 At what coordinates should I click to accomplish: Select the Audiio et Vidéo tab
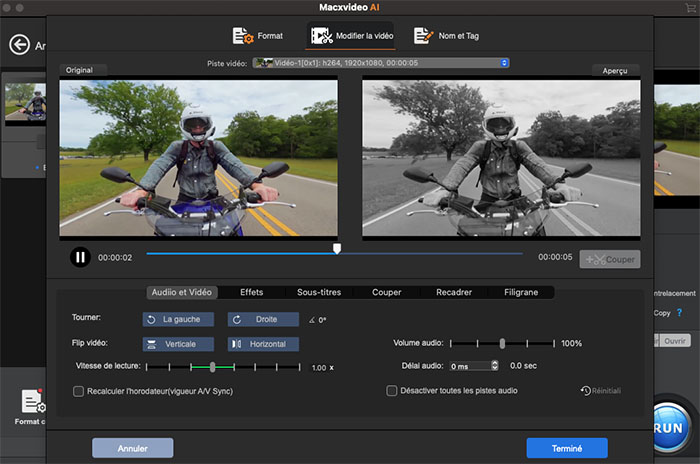point(182,292)
